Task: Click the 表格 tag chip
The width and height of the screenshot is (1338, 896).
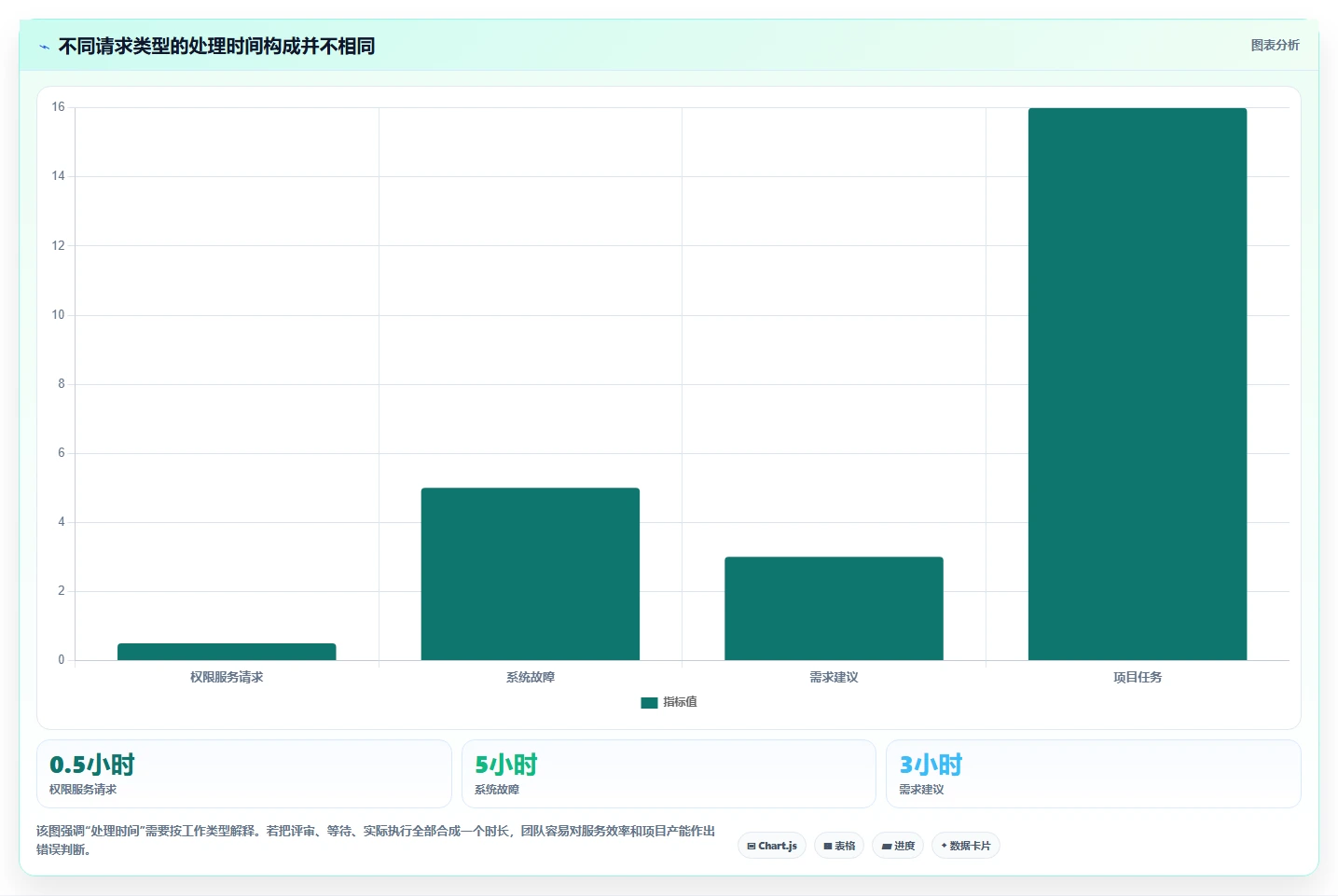Action: coord(839,846)
